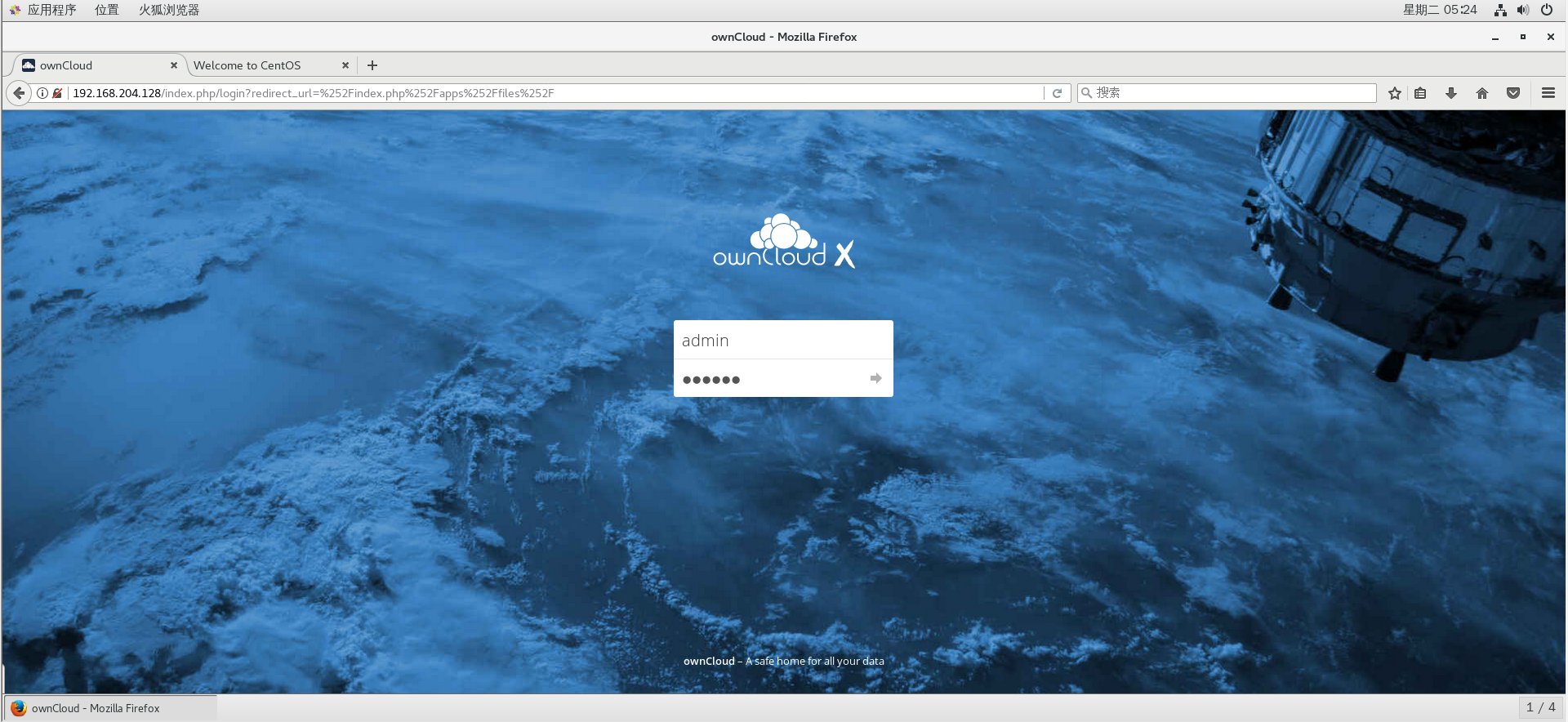Open the volume speaker tray icon

(1523, 10)
